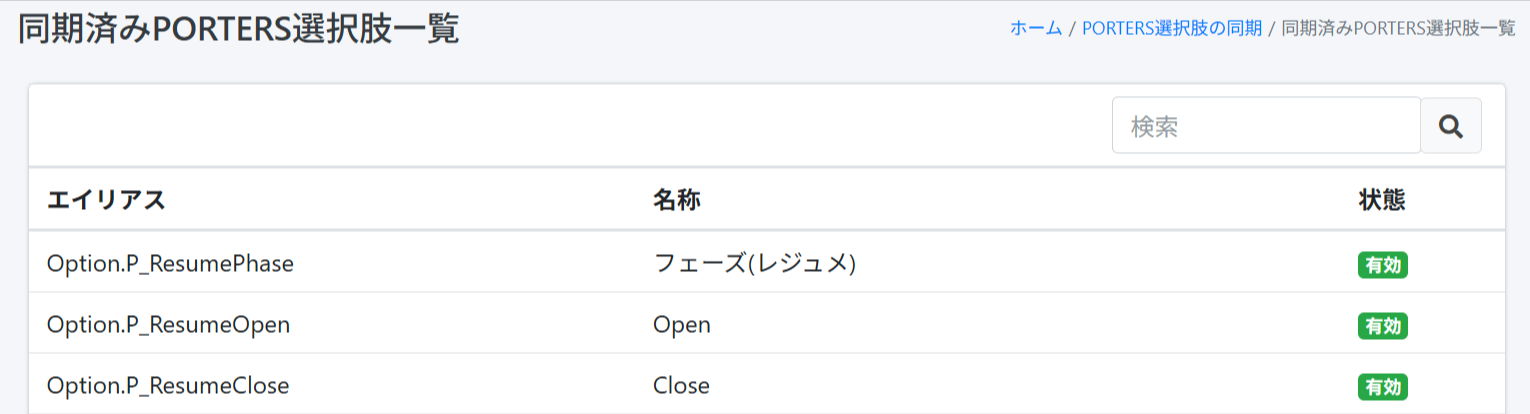The height and width of the screenshot is (414, 1530).
Task: Click the 有効 badge for Option.P_ResumeClose
Action: tap(1382, 386)
